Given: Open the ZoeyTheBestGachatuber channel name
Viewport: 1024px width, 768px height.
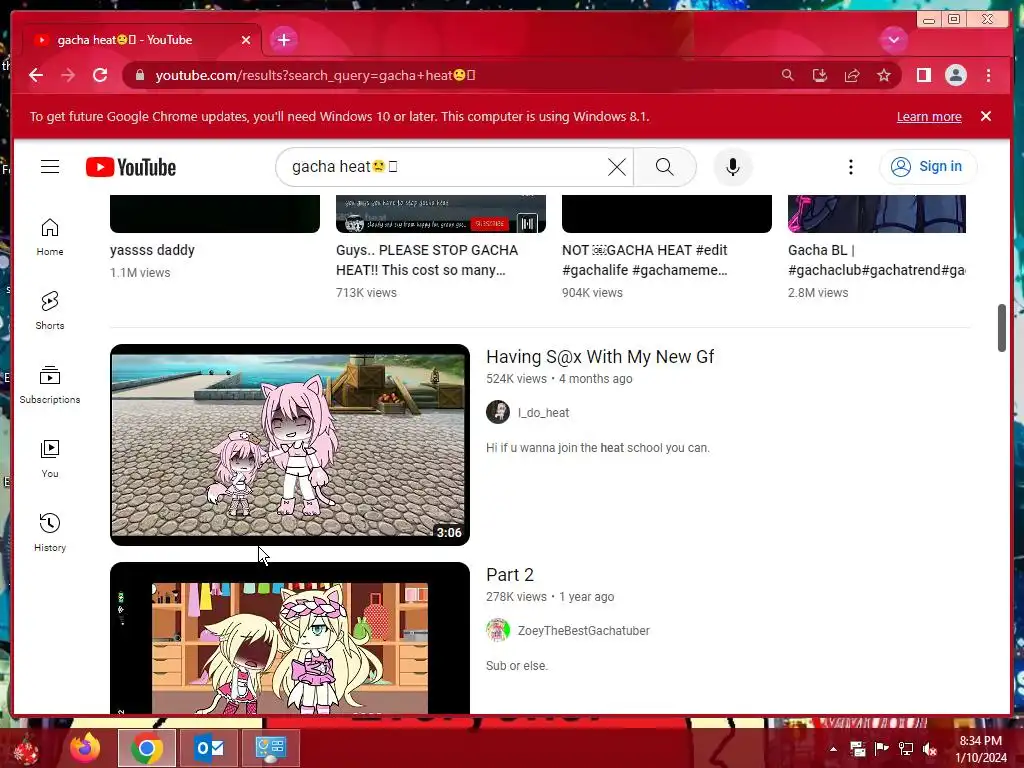Looking at the screenshot, I should (583, 631).
